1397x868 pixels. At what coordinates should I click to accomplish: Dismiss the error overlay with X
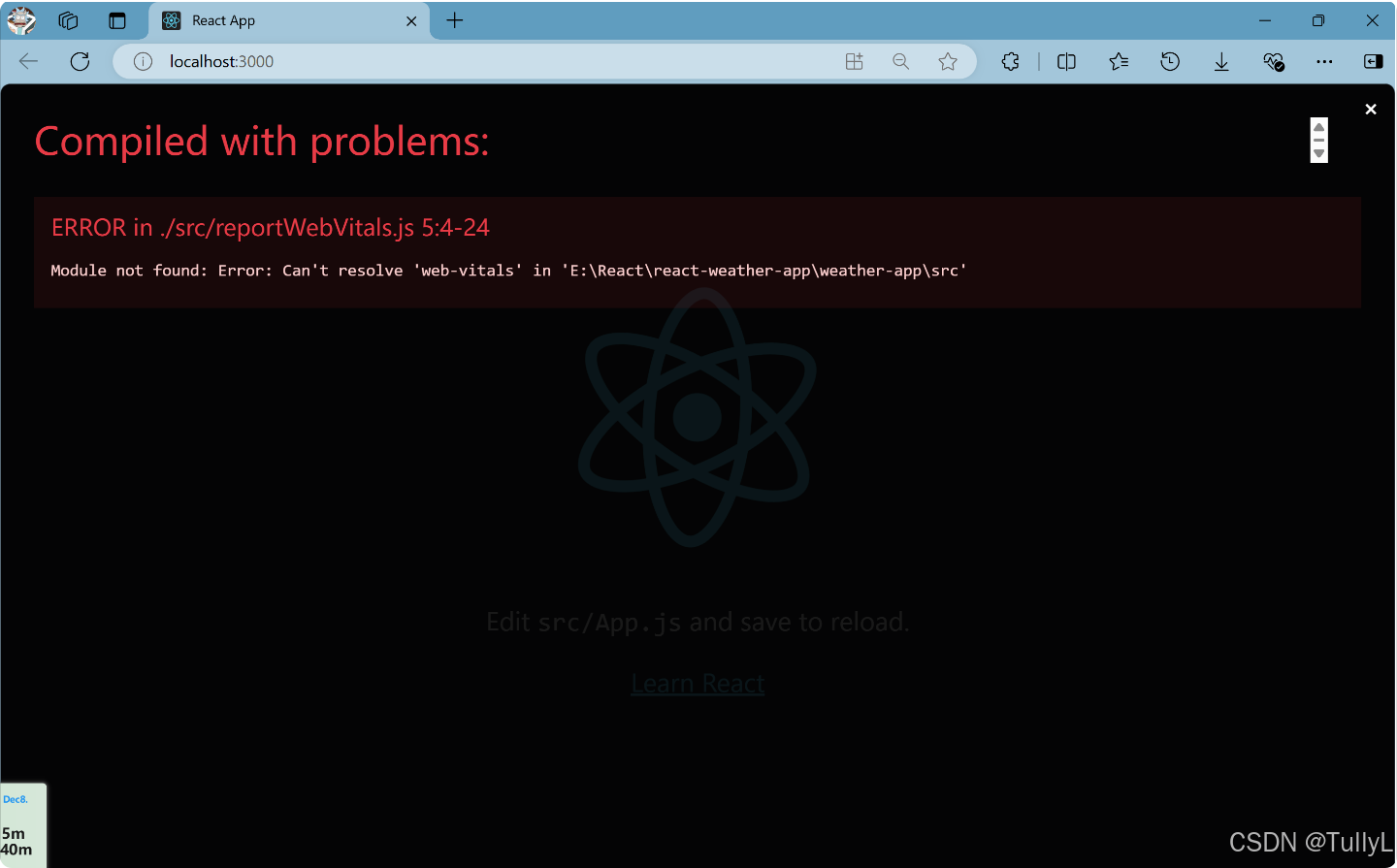click(x=1371, y=110)
